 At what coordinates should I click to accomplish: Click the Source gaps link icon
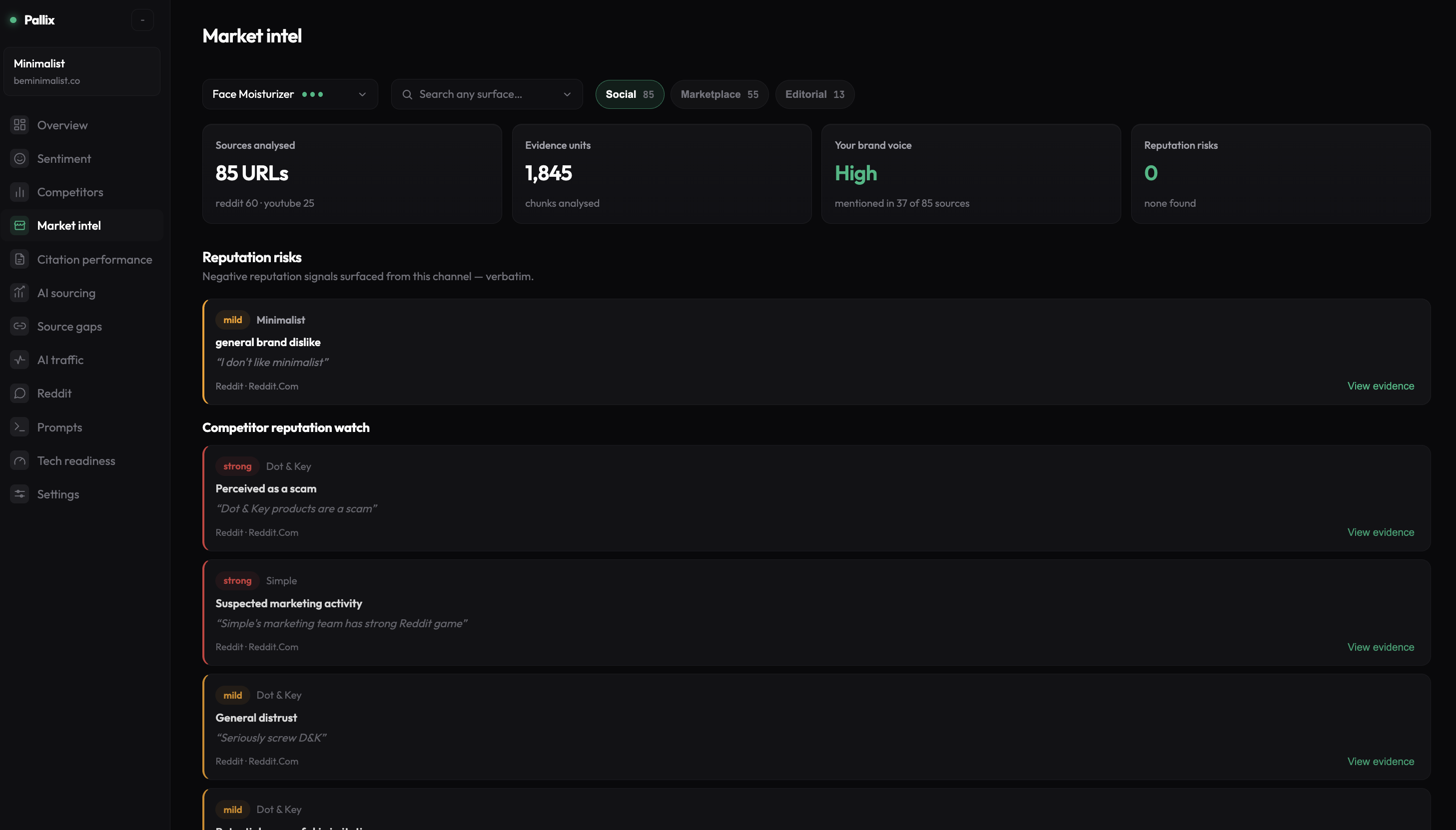tap(20, 326)
